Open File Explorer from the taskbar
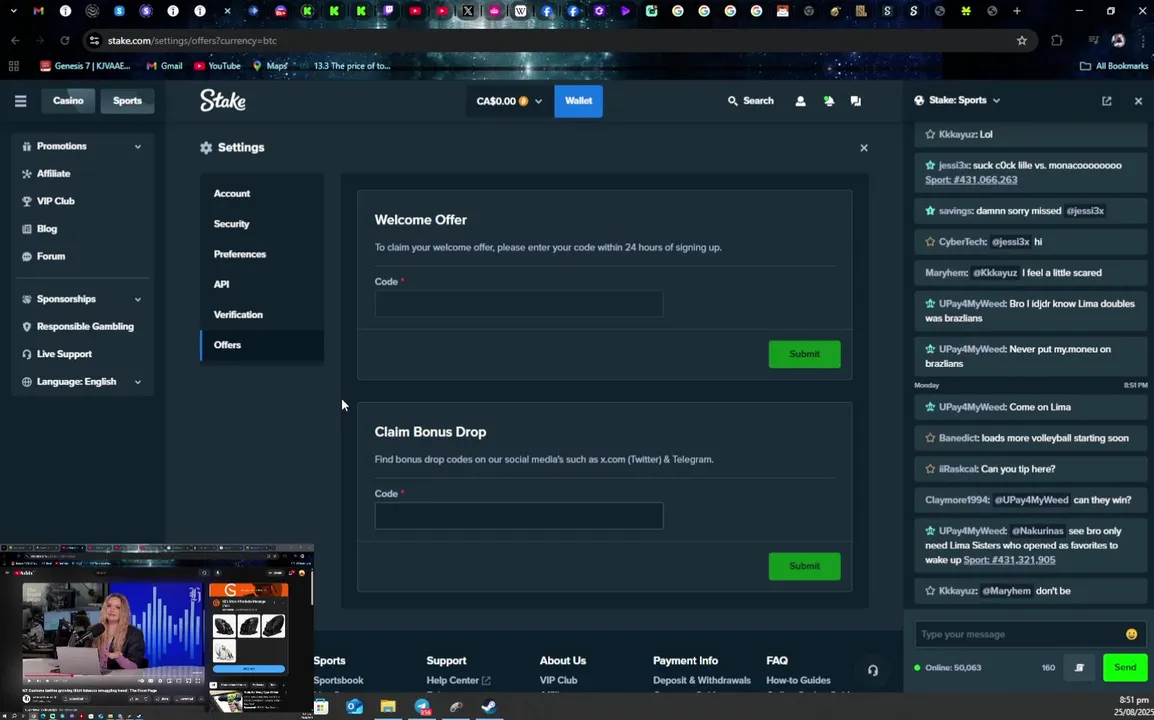 (388, 707)
